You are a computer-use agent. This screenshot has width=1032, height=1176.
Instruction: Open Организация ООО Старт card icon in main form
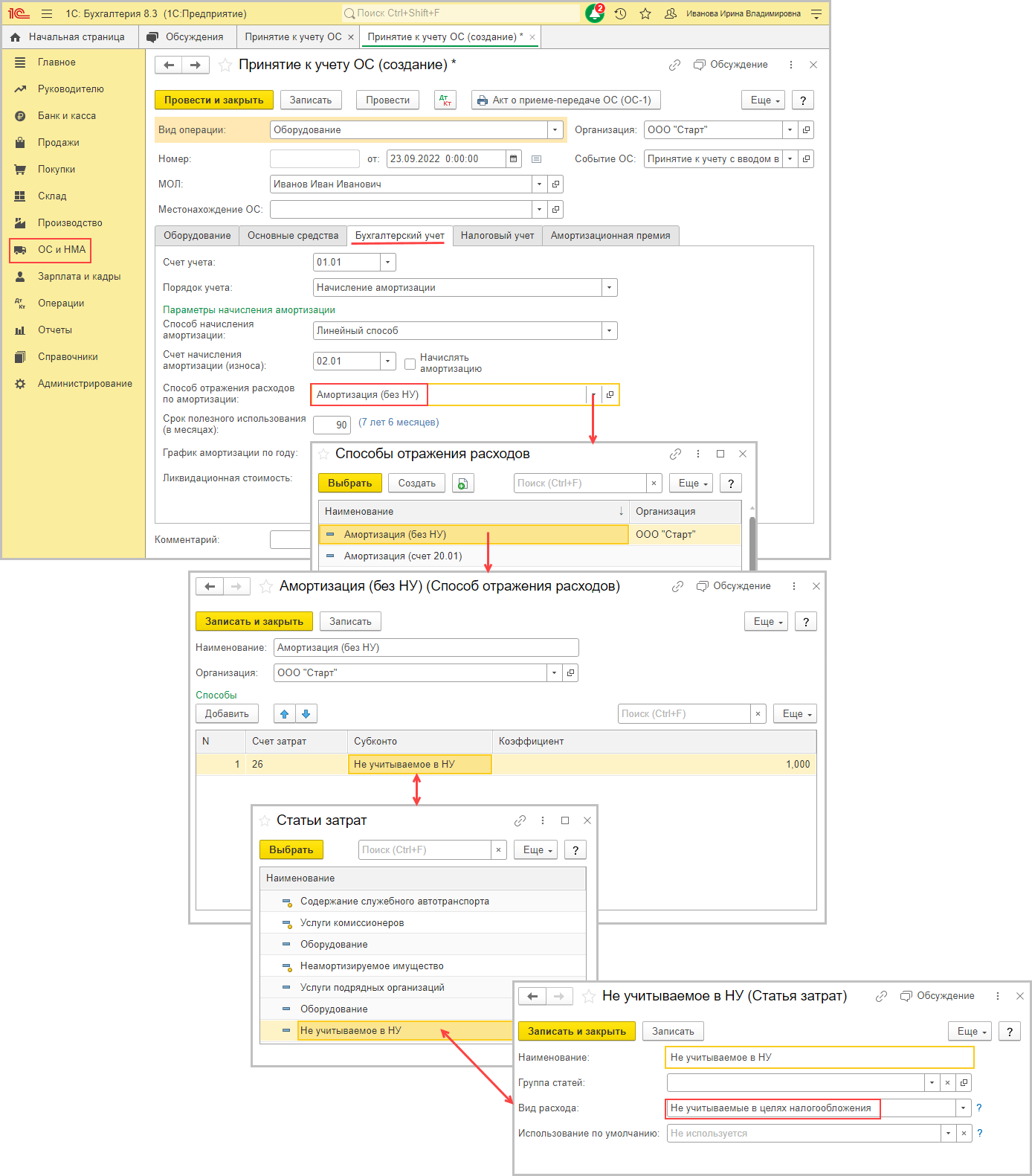[x=806, y=129]
